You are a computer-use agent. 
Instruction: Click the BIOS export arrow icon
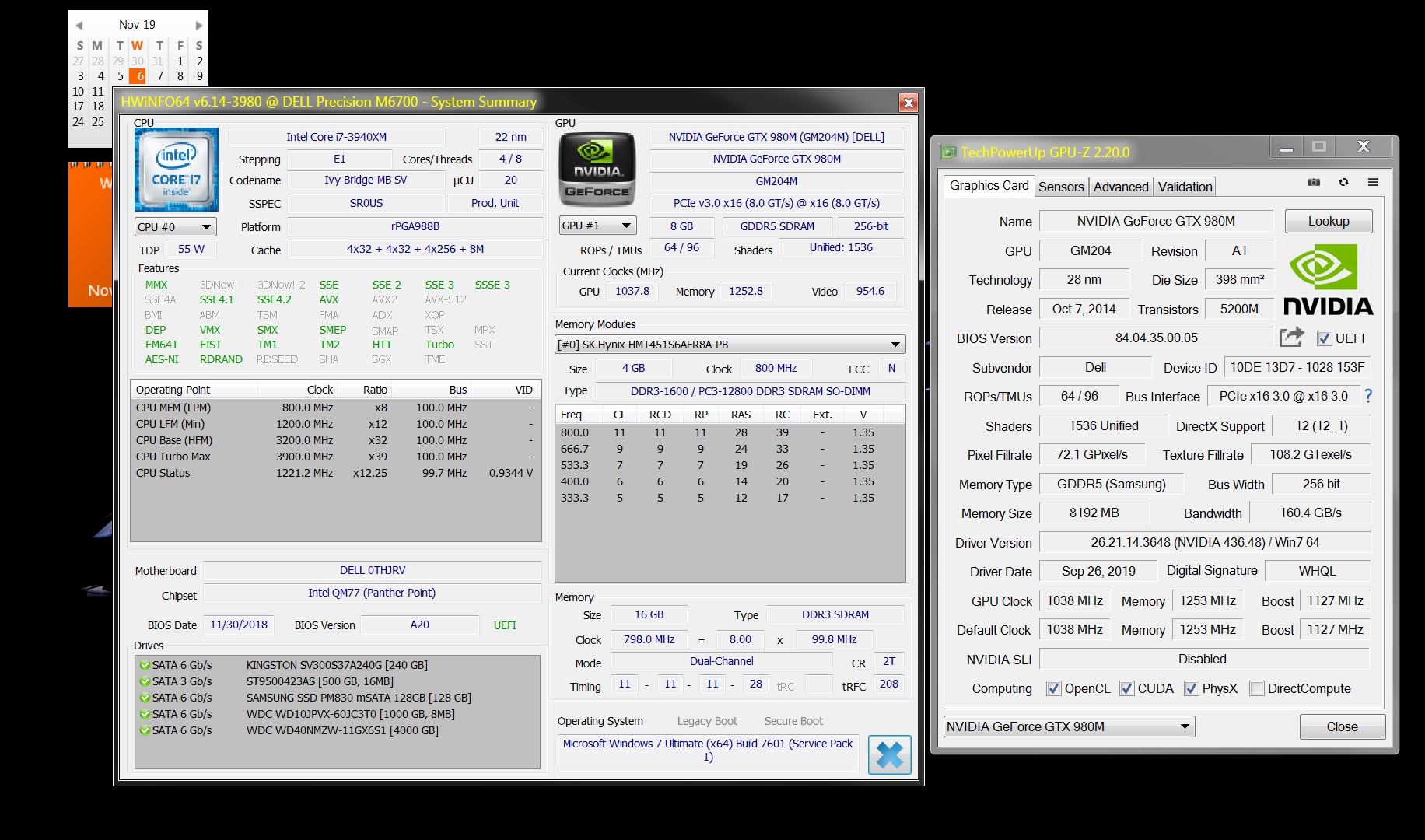(1291, 338)
